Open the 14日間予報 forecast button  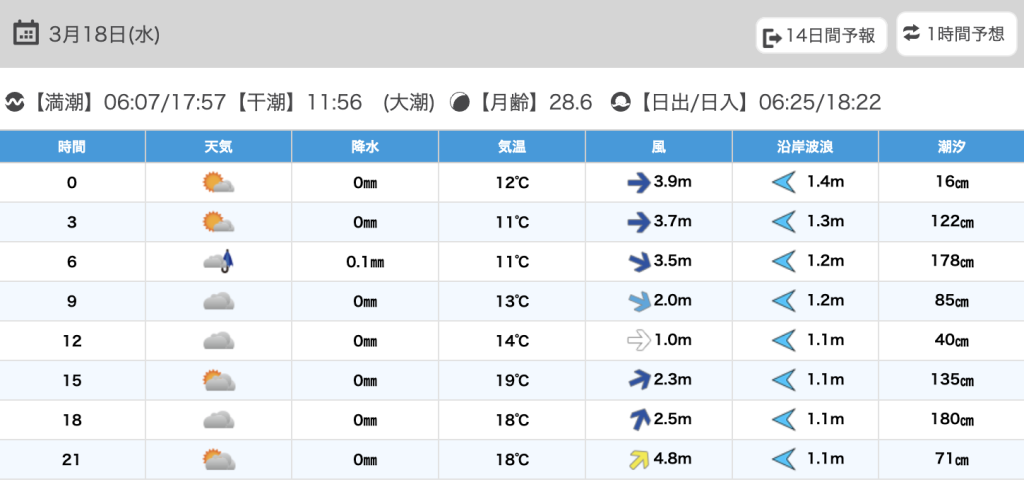click(822, 36)
